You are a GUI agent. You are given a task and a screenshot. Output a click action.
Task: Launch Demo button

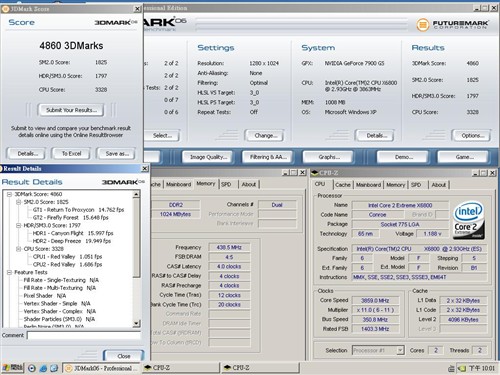point(403,157)
